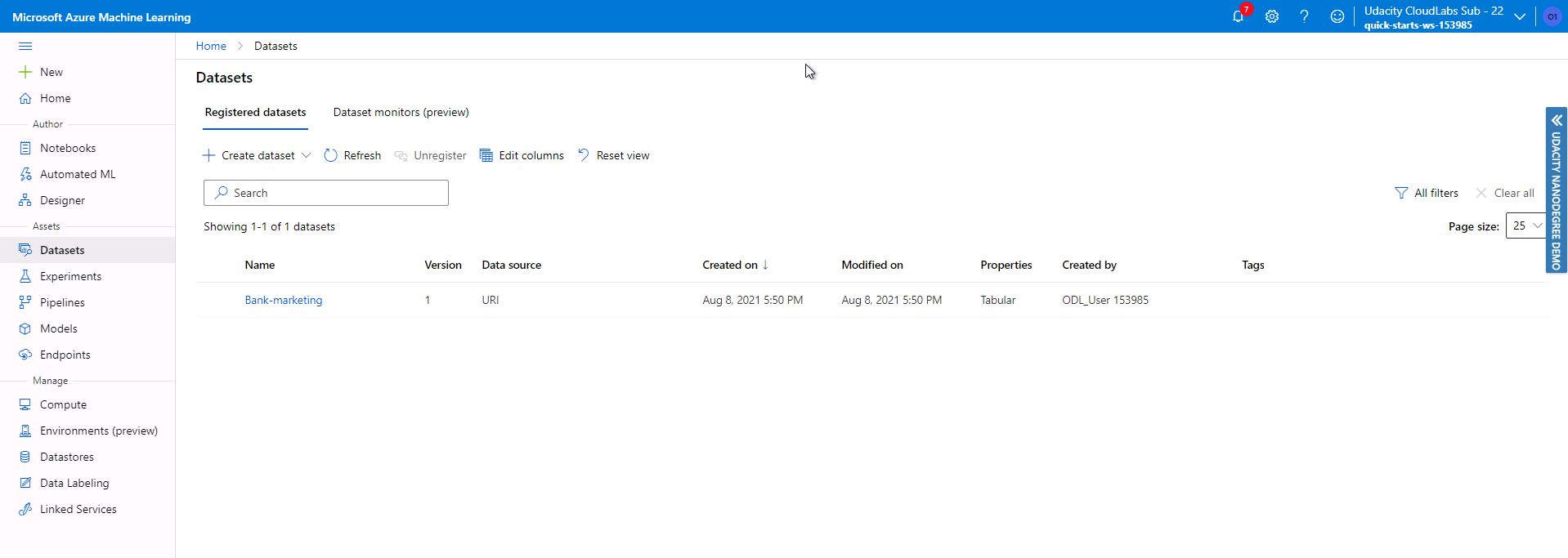1568x558 pixels.
Task: Open feedback smiley icon
Action: [x=1337, y=16]
